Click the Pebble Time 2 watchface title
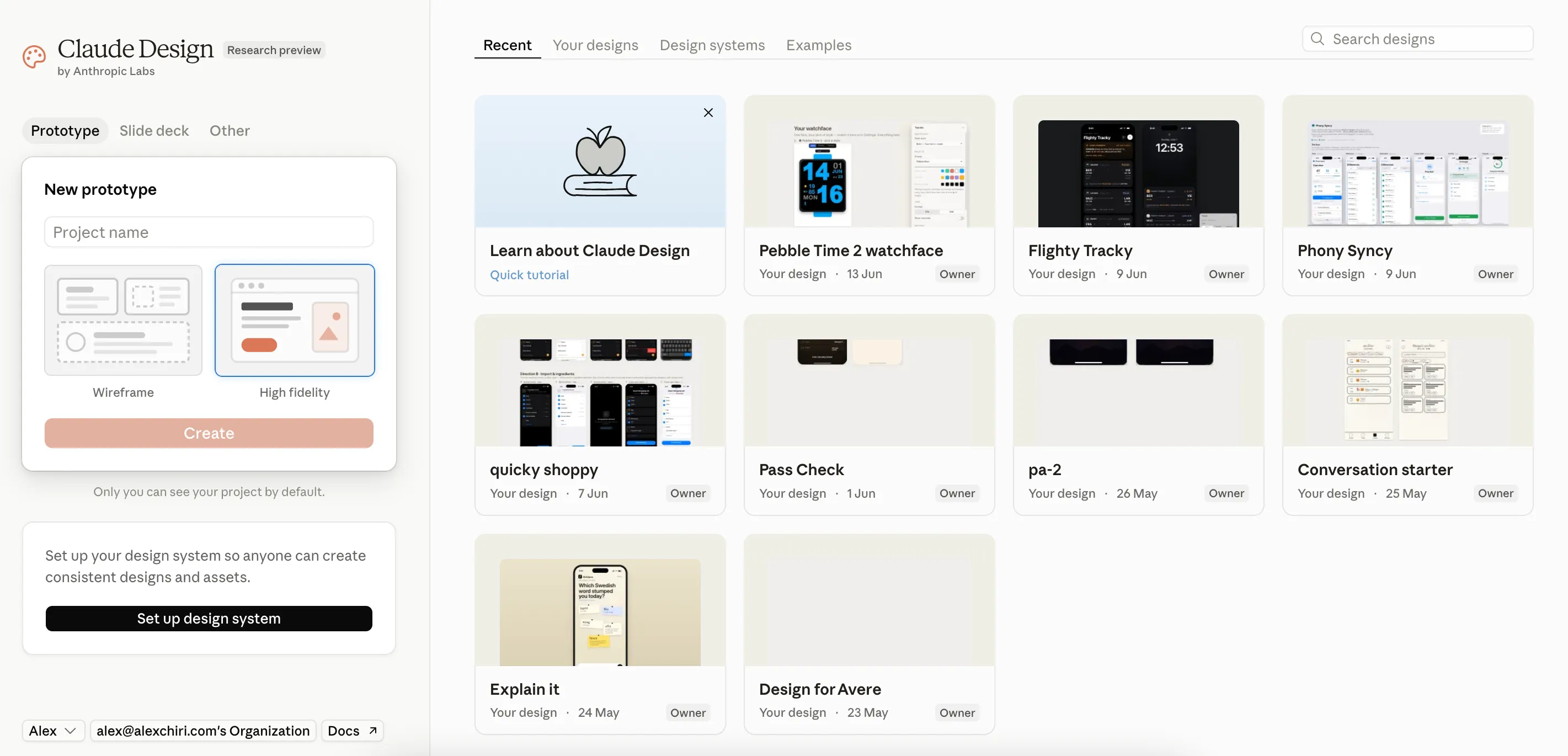 coord(850,250)
